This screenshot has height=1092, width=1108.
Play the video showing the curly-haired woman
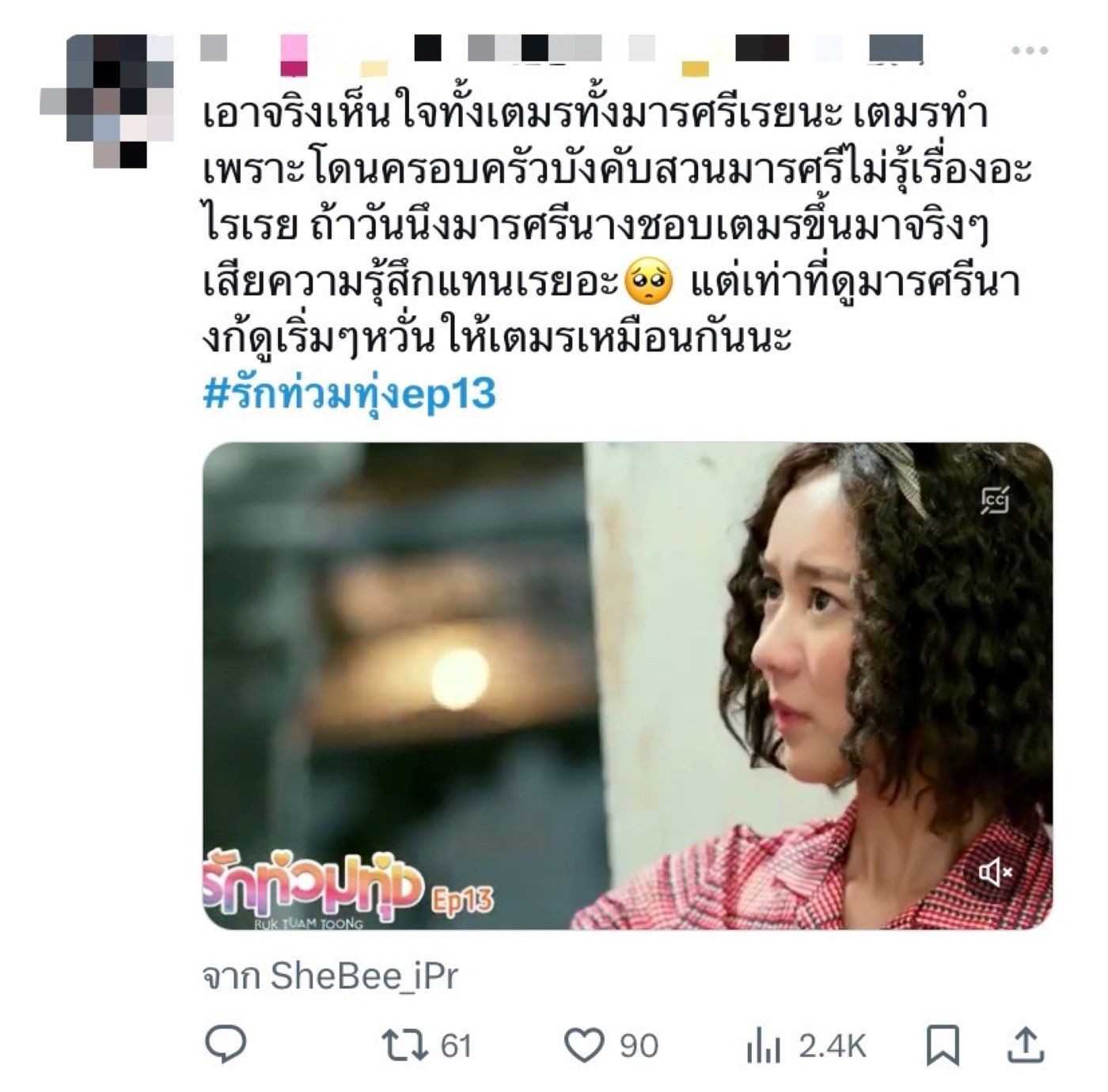pyautogui.click(x=628, y=685)
